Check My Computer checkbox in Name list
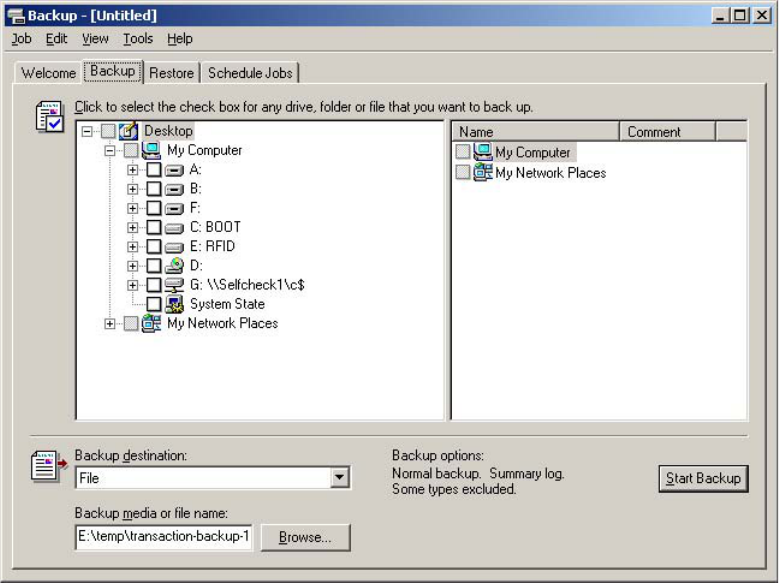 point(463,152)
